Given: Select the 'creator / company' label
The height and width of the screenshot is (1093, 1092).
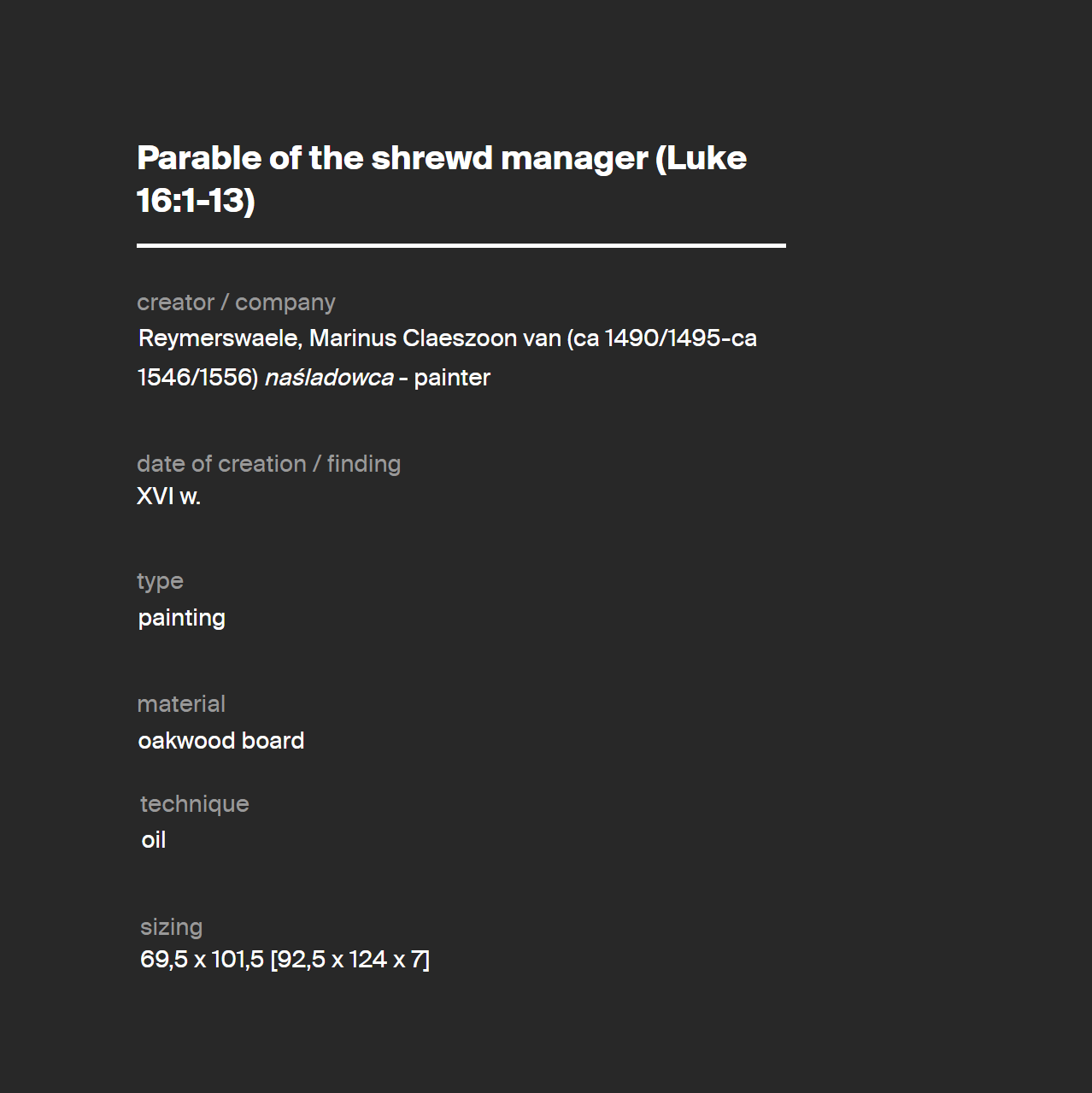Looking at the screenshot, I should [236, 303].
